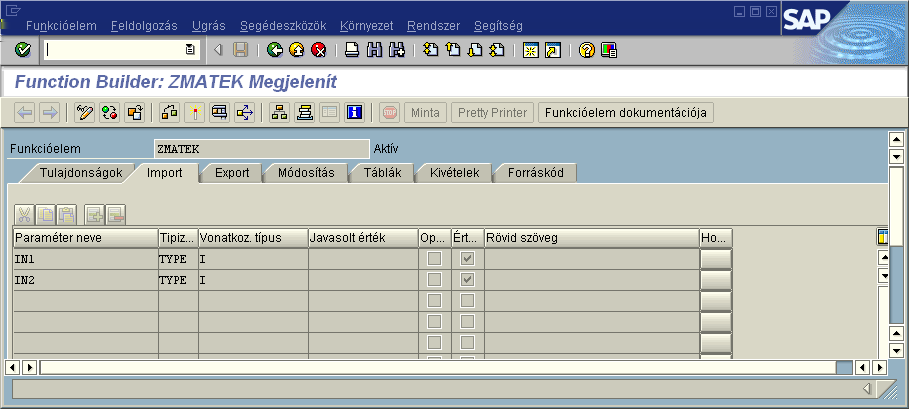The height and width of the screenshot is (409, 909).
Task: Click the Insert Row icon above table
Action: coord(94,216)
